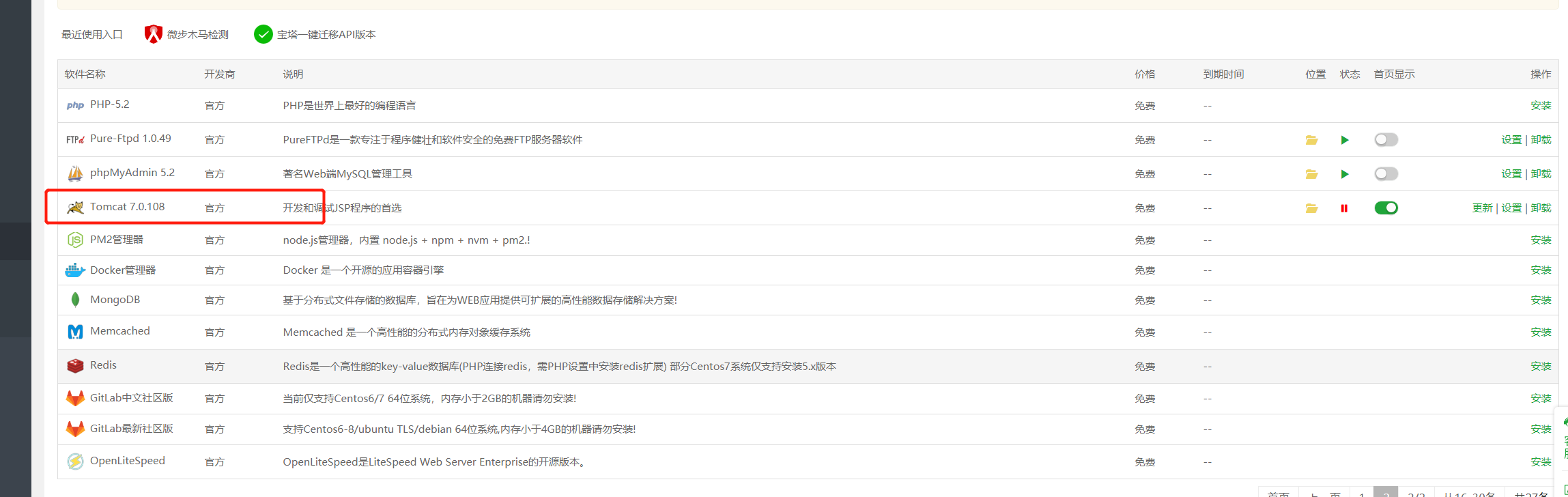1568x497 pixels.
Task: Install PM2管理器
Action: pos(1541,240)
